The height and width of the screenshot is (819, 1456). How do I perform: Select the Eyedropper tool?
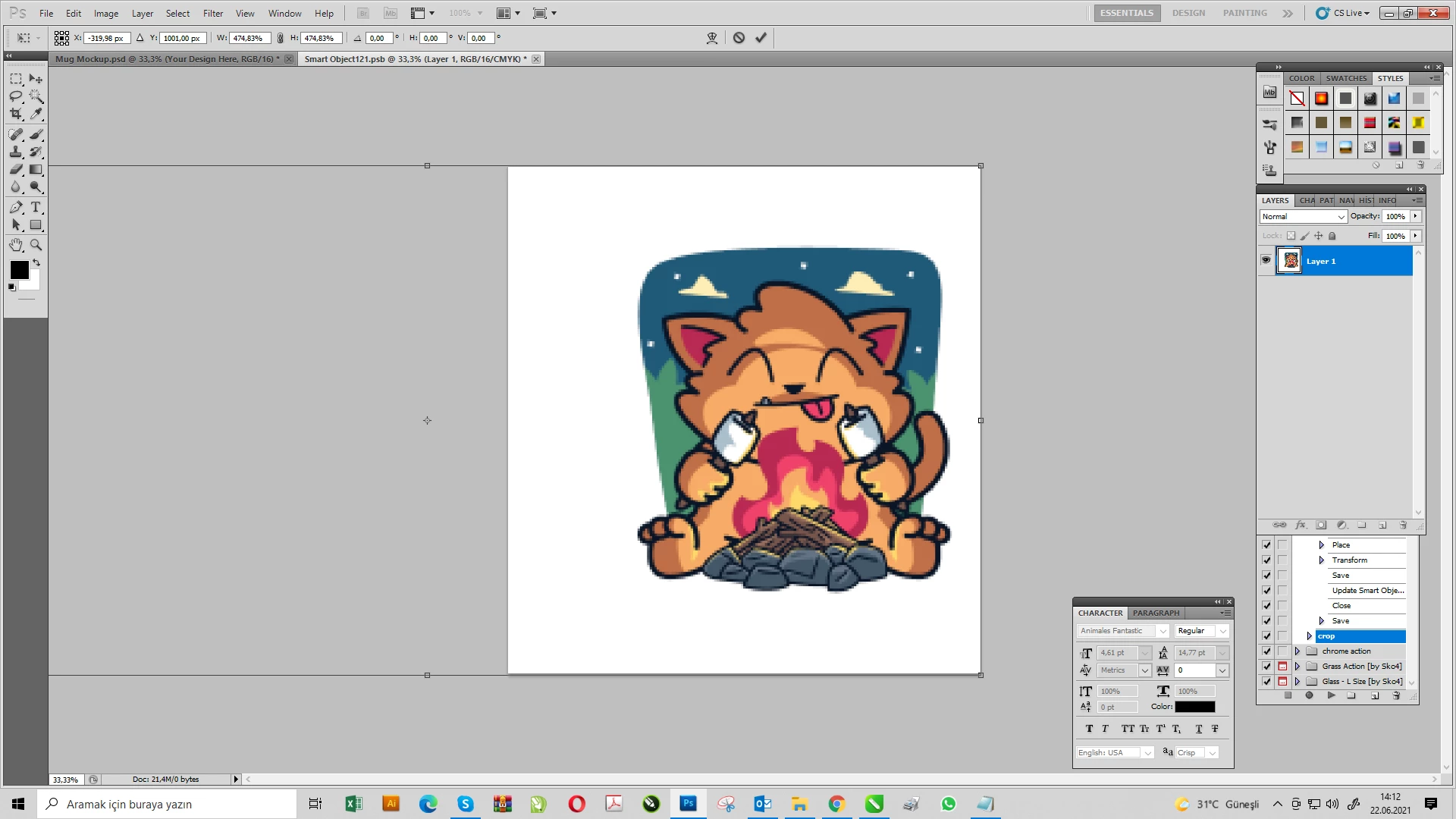[x=36, y=115]
